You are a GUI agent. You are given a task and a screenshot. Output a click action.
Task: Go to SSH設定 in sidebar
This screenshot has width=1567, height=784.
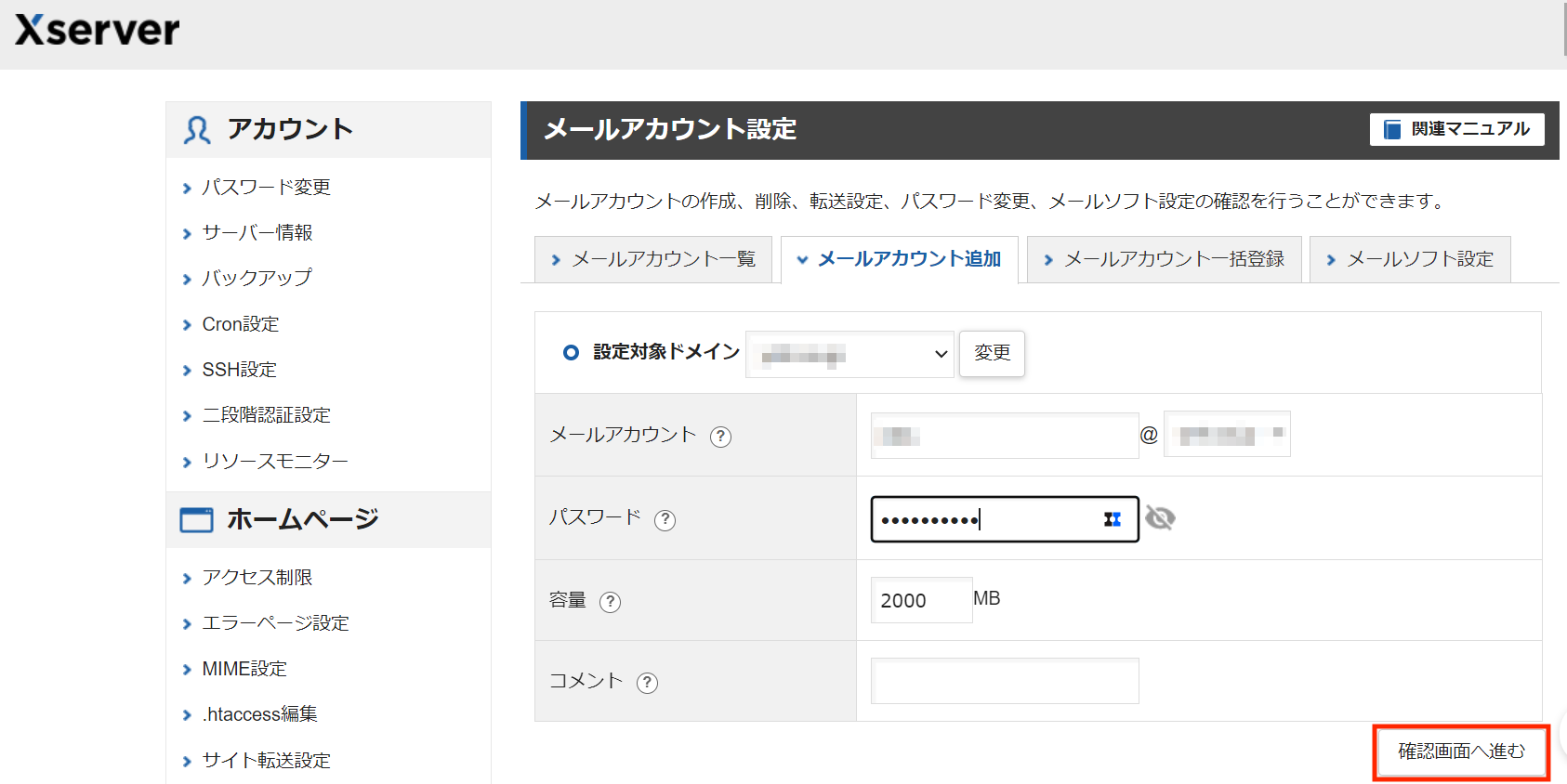(x=239, y=370)
